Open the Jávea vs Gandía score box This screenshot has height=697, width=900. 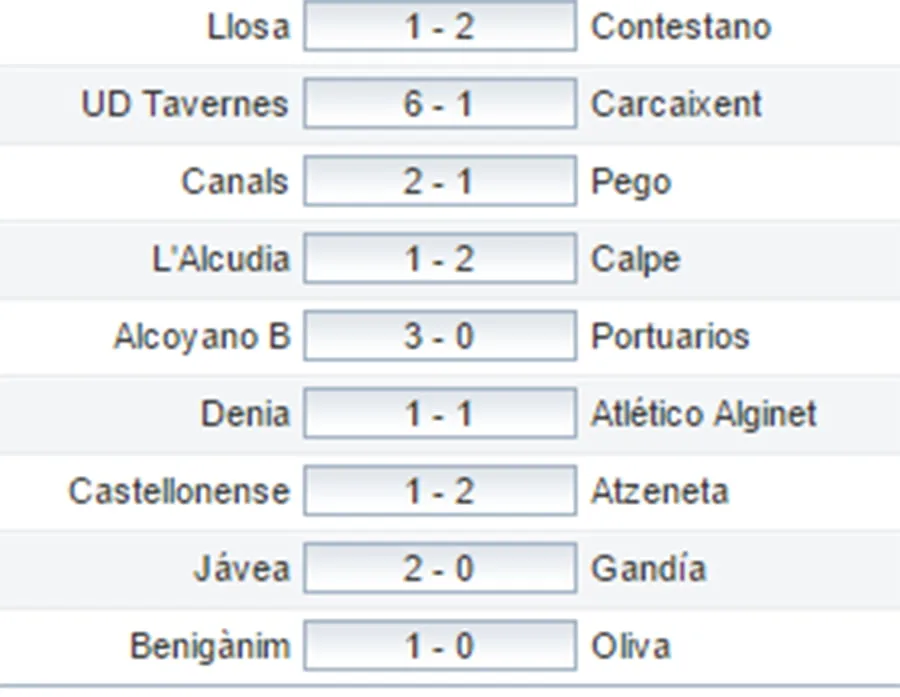pos(440,568)
